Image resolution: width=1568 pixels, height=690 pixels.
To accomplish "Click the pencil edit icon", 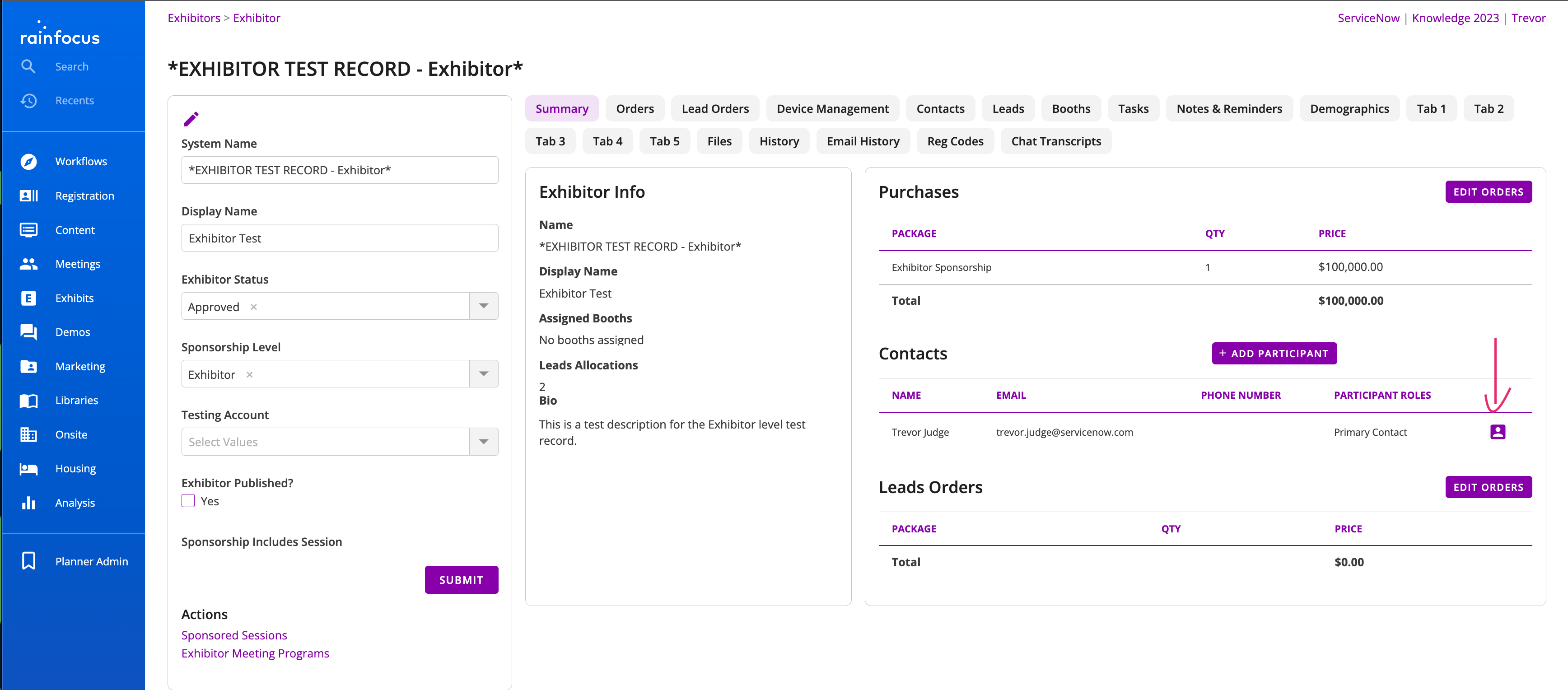I will 191,119.
